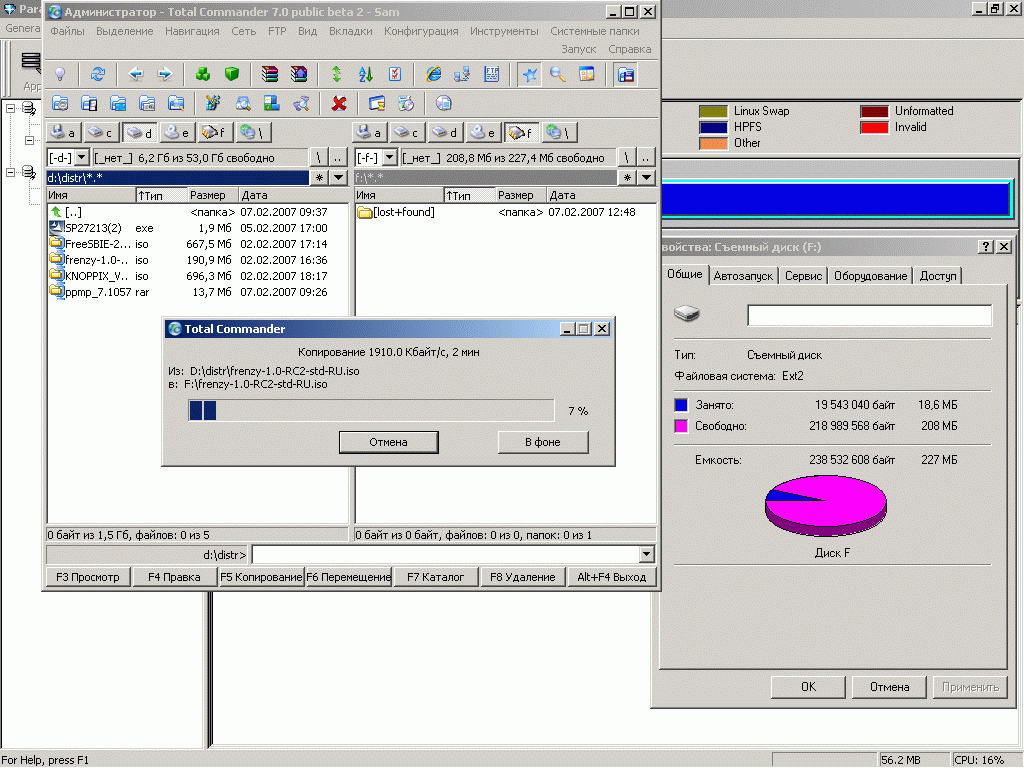The image size is (1024, 768).
Task: Click the Linux Swap legend color swatch
Action: [713, 111]
